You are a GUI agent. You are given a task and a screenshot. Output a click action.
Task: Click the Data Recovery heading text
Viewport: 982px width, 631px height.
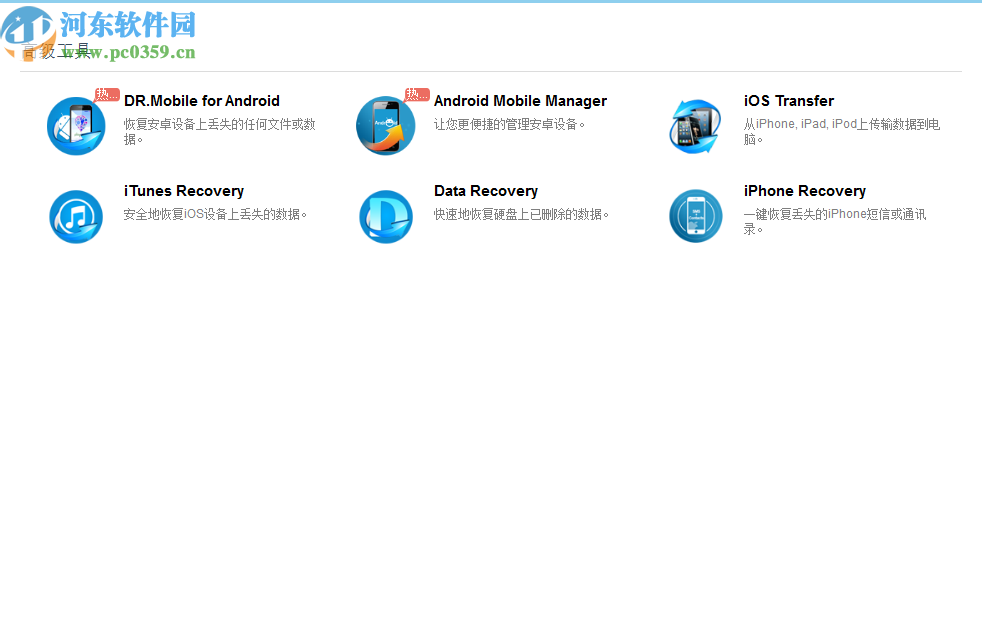(x=486, y=191)
